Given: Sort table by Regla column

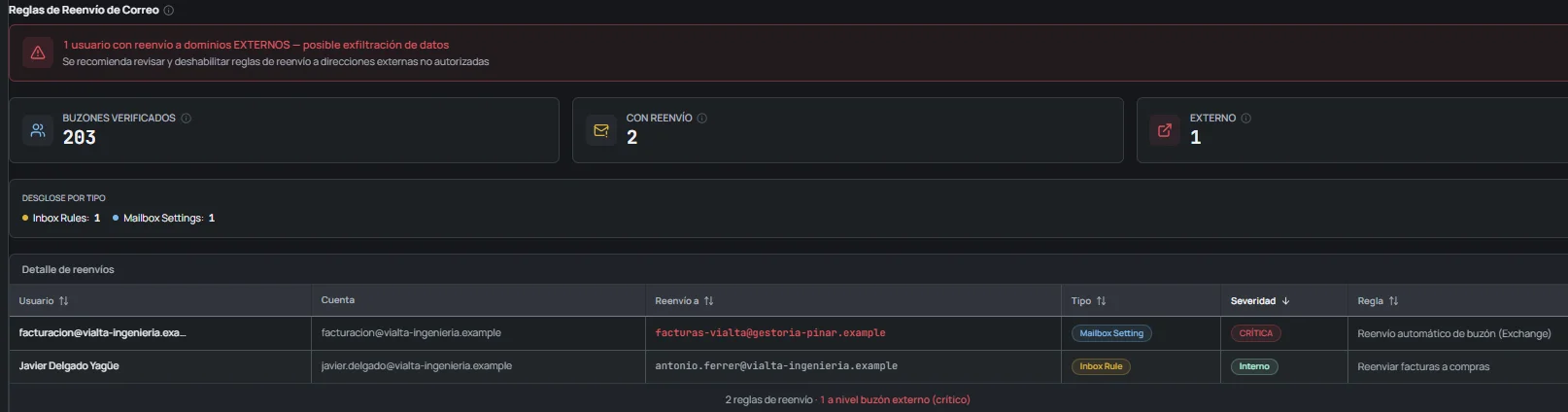Looking at the screenshot, I should coord(1378,301).
